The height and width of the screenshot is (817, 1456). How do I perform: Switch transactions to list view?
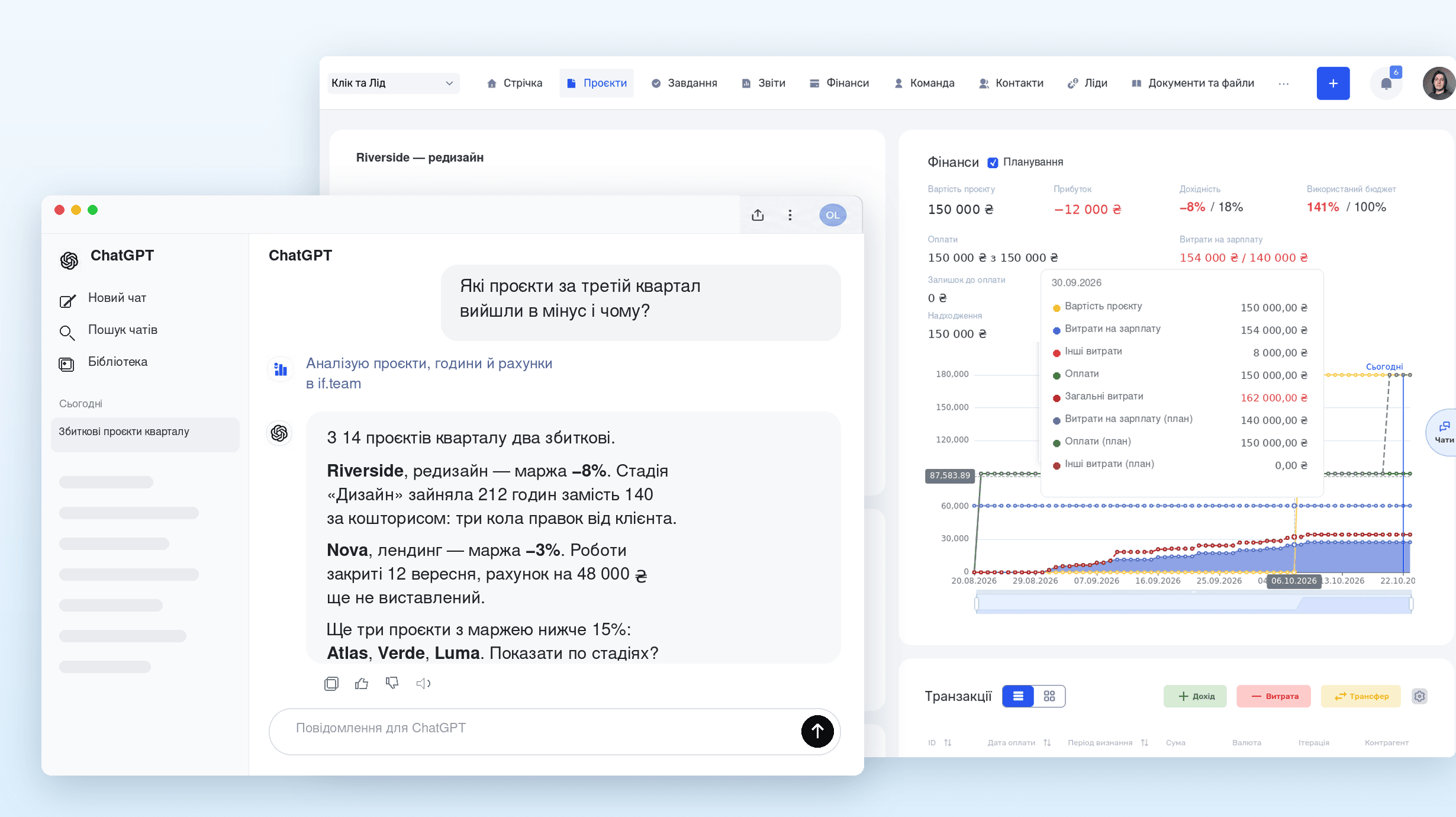(1018, 696)
